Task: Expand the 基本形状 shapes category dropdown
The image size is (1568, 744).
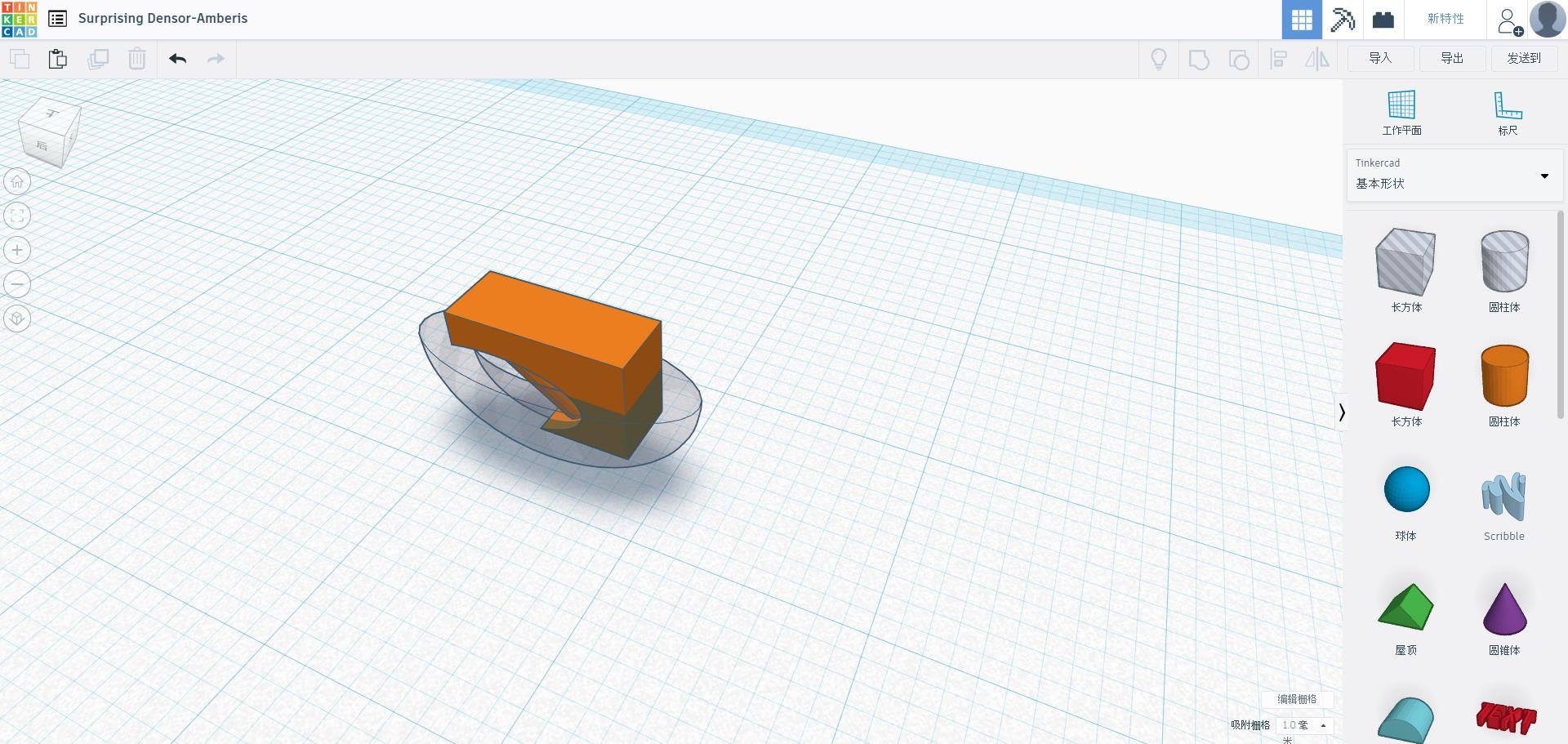Action: [1454, 175]
